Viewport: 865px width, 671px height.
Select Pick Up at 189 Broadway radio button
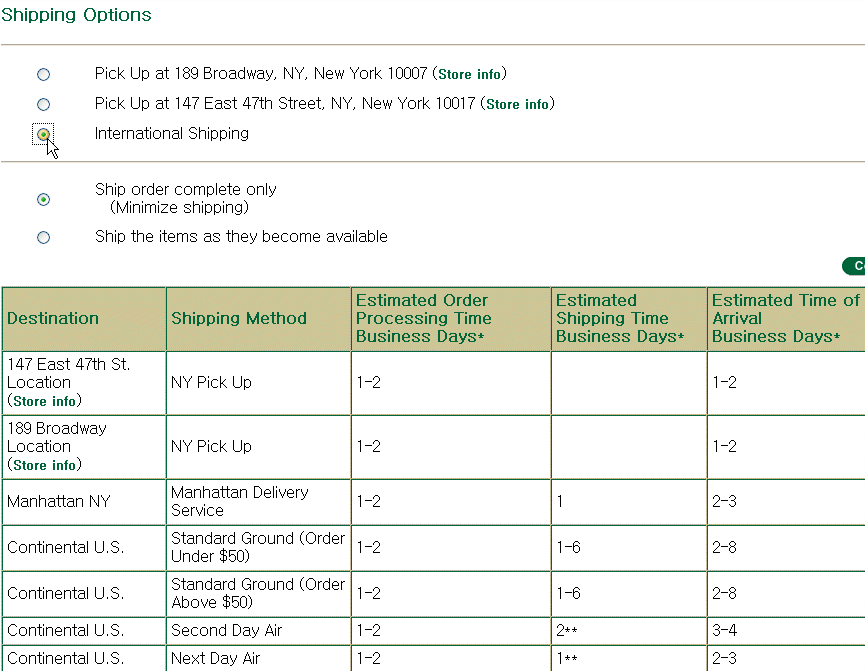pos(43,74)
